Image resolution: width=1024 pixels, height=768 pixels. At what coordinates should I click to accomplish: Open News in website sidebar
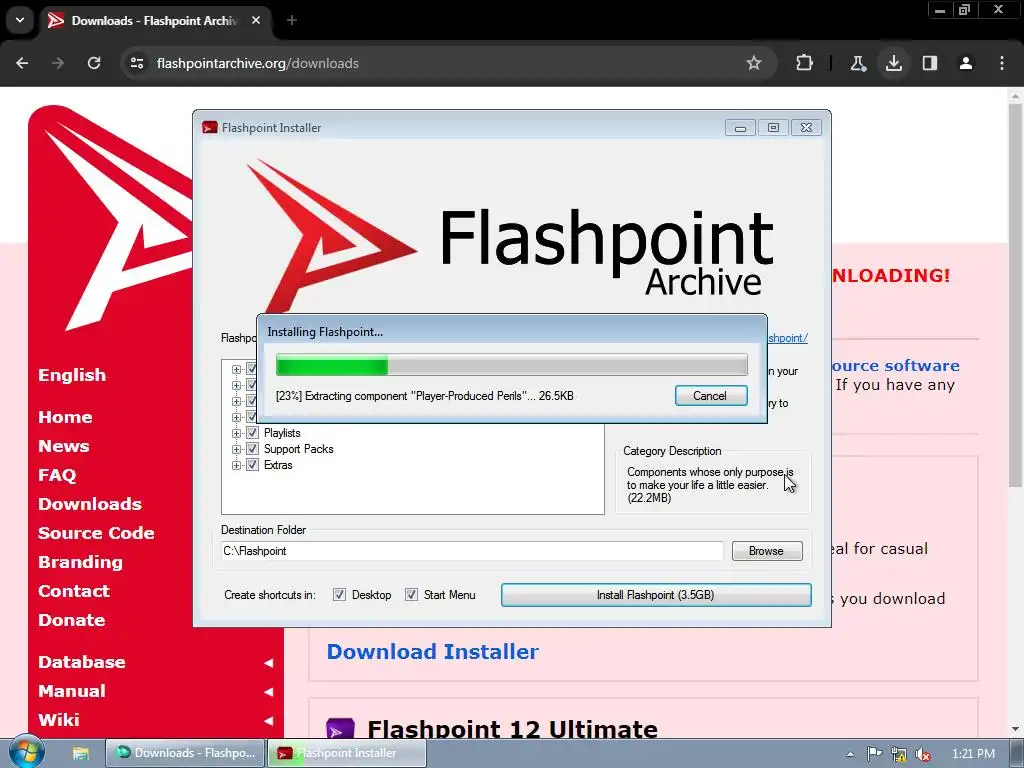coord(63,446)
